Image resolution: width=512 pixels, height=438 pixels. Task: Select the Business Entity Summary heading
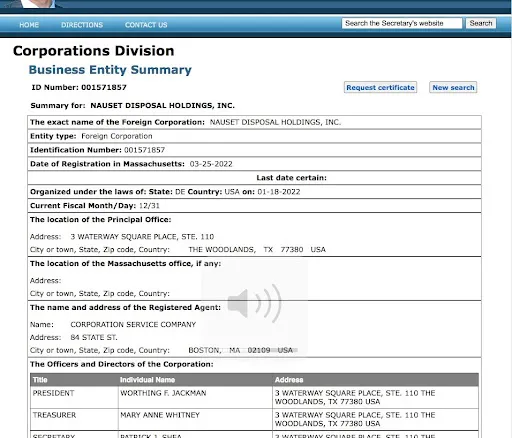[x=110, y=70]
